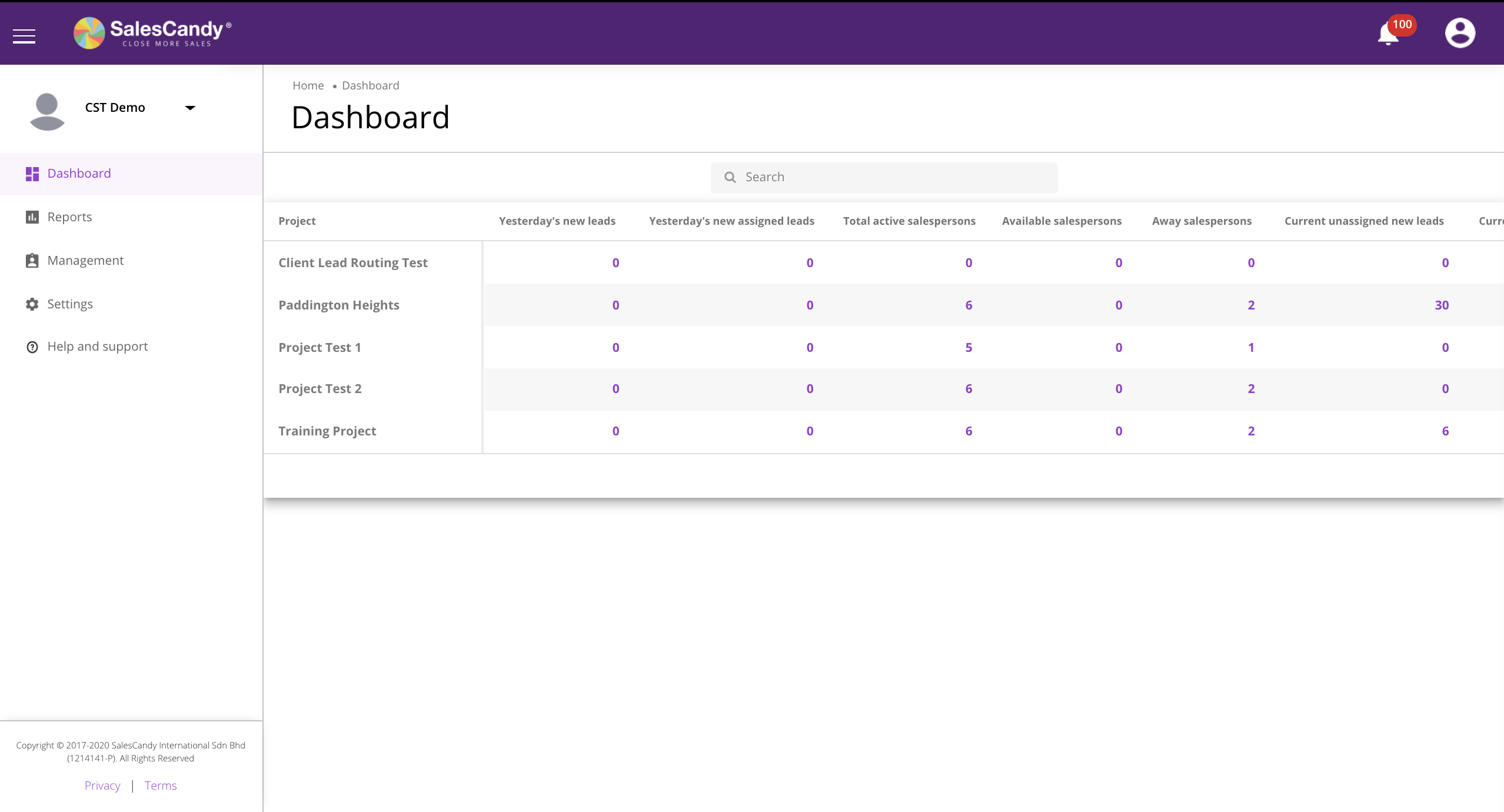Open the user account profile icon
Screen dimensions: 1504x812
tap(1460, 33)
